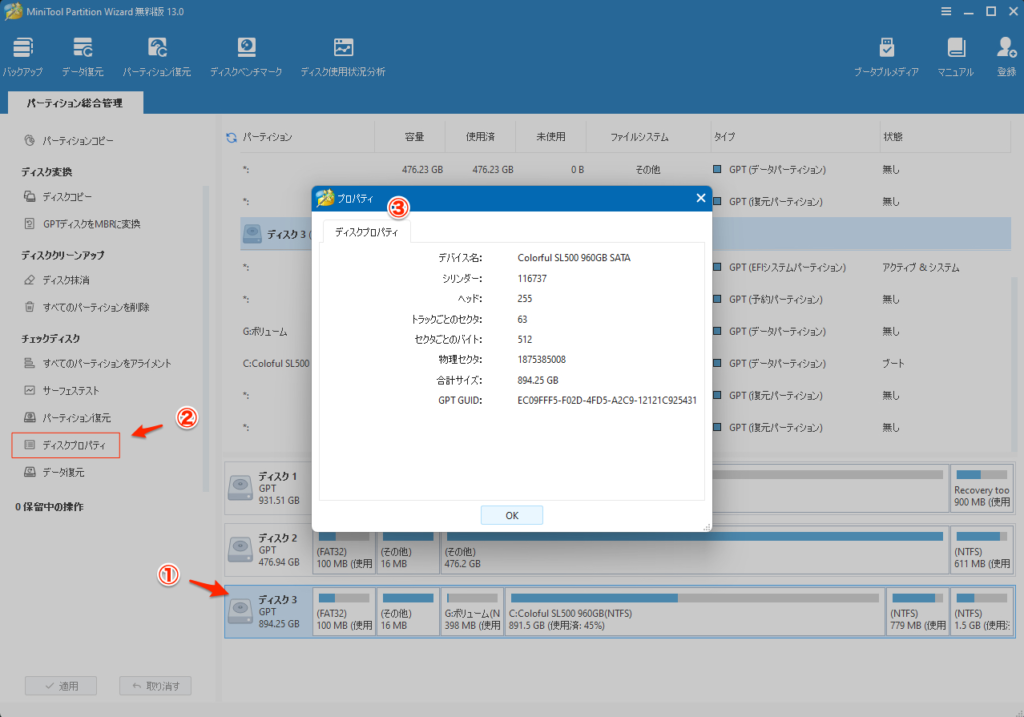Open ディスク使用状況分析 (Space Analyzer)
The height and width of the screenshot is (717, 1024).
(x=343, y=57)
